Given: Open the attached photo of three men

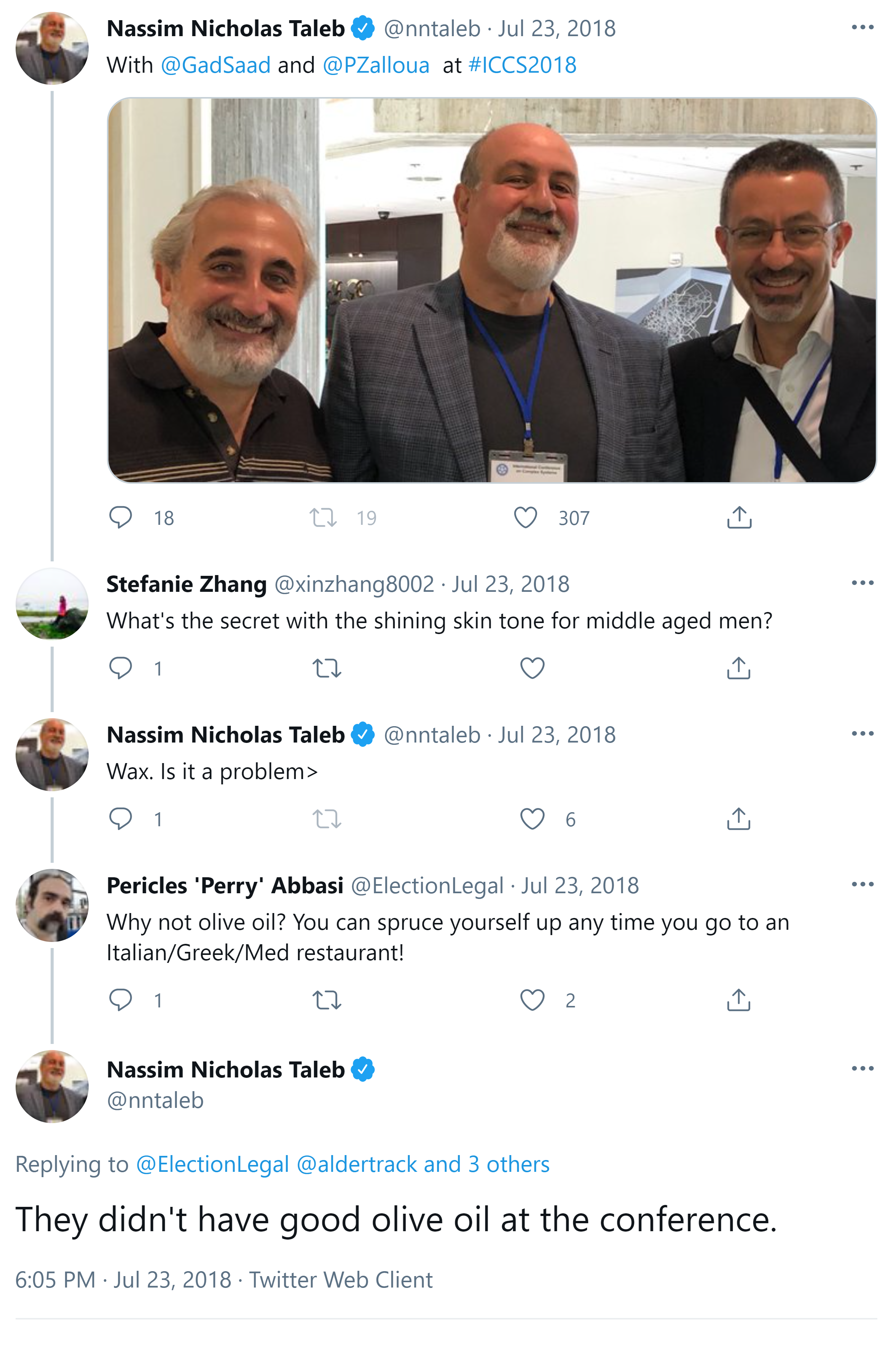Looking at the screenshot, I should click(x=491, y=290).
